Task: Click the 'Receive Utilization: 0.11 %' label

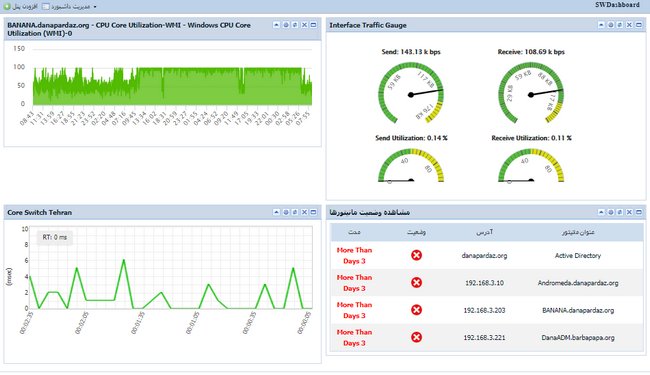Action: point(531,138)
